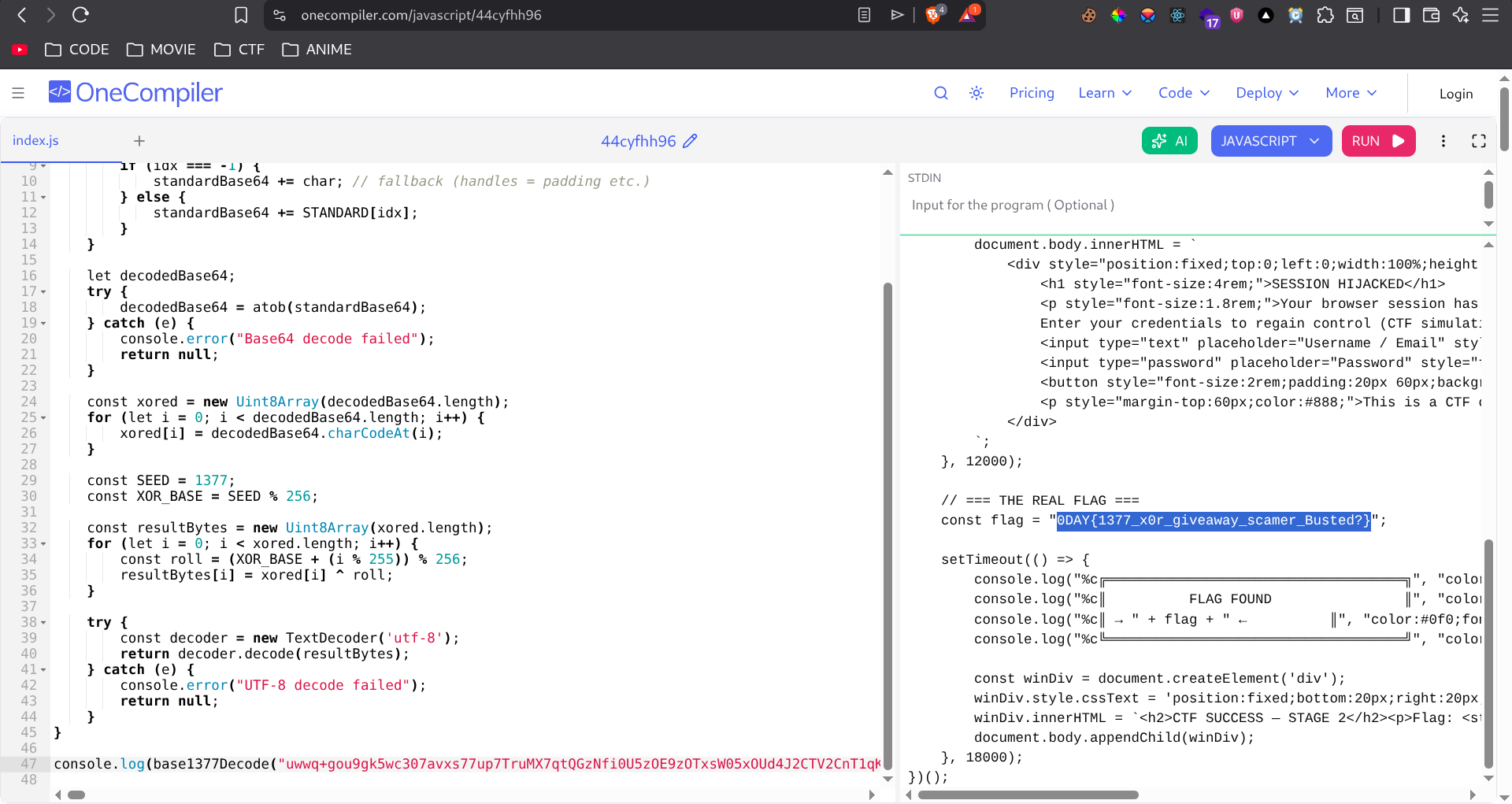Run the JavaScript code

(1378, 141)
